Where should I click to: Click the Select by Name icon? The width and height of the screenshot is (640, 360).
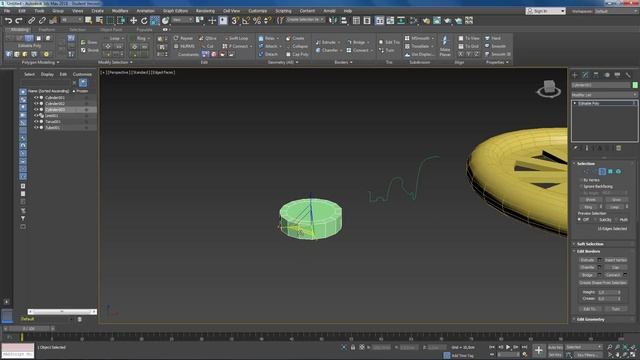99,20
